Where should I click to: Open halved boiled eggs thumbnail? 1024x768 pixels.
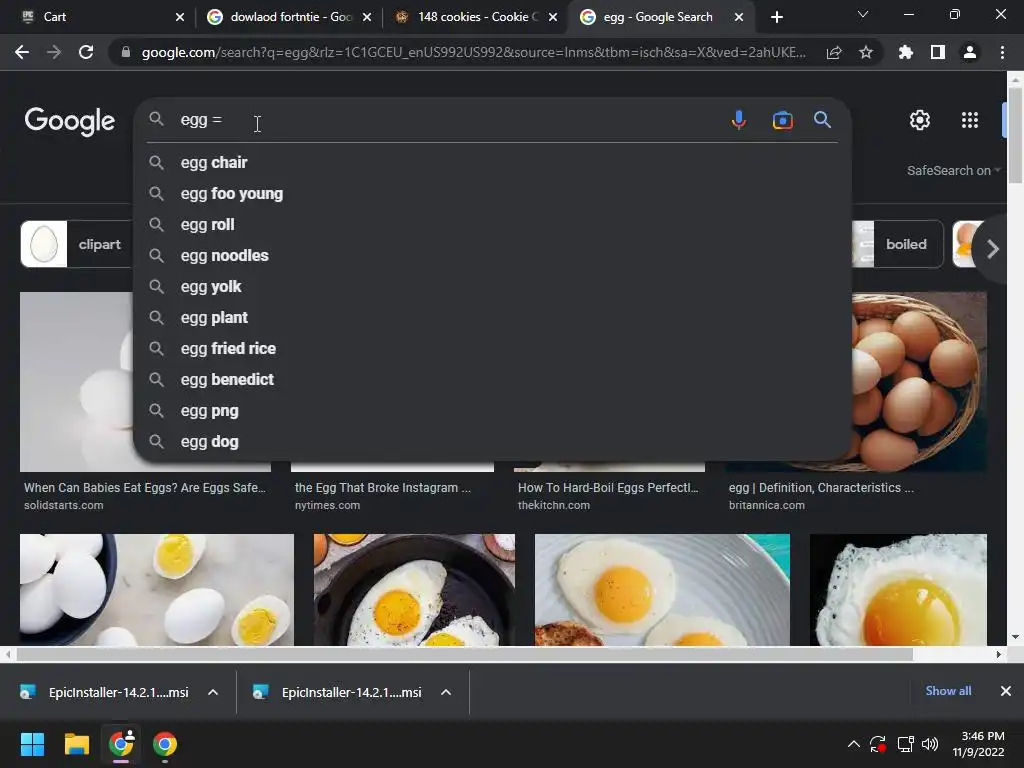click(157, 590)
